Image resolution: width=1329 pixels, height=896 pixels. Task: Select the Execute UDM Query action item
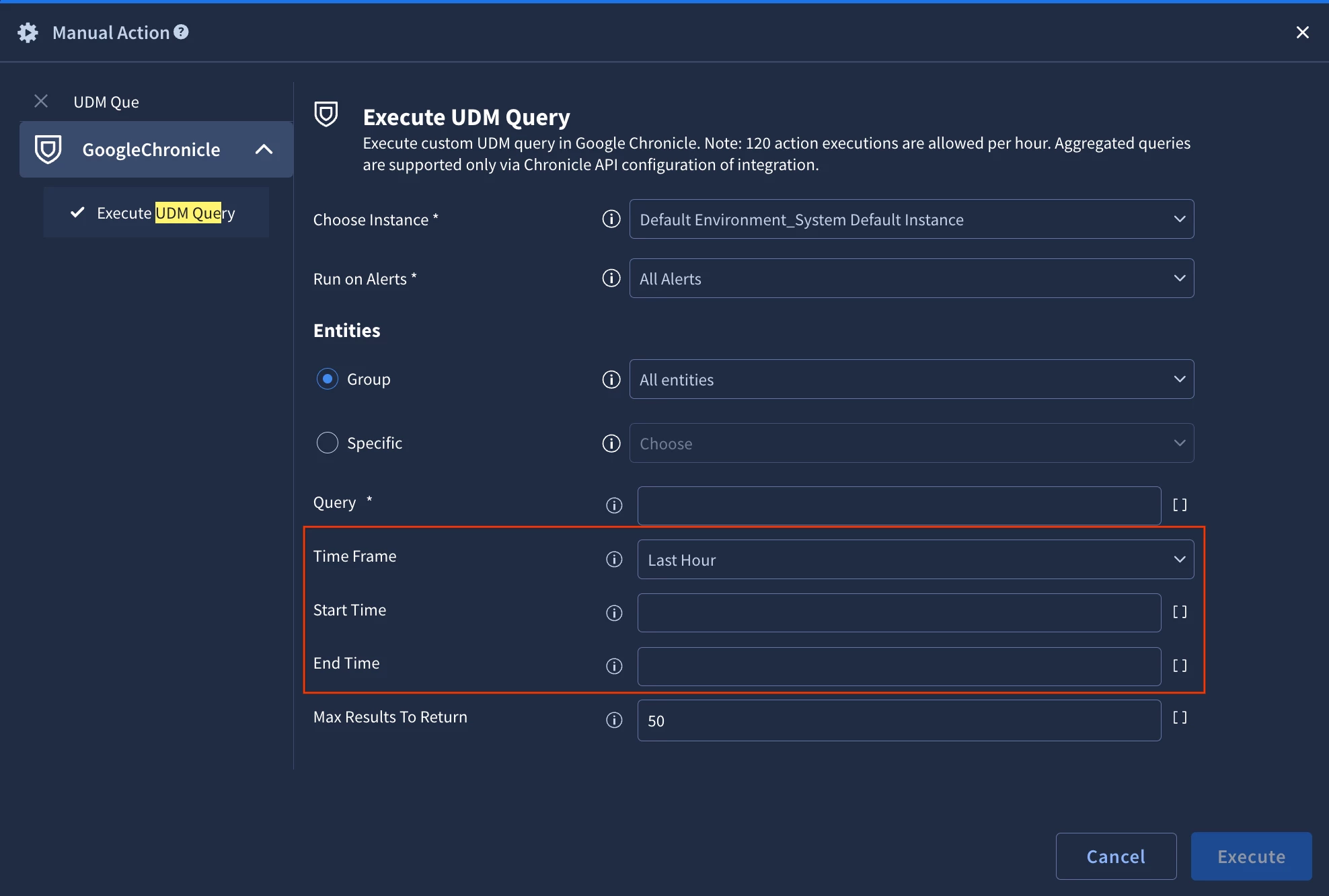coord(165,213)
